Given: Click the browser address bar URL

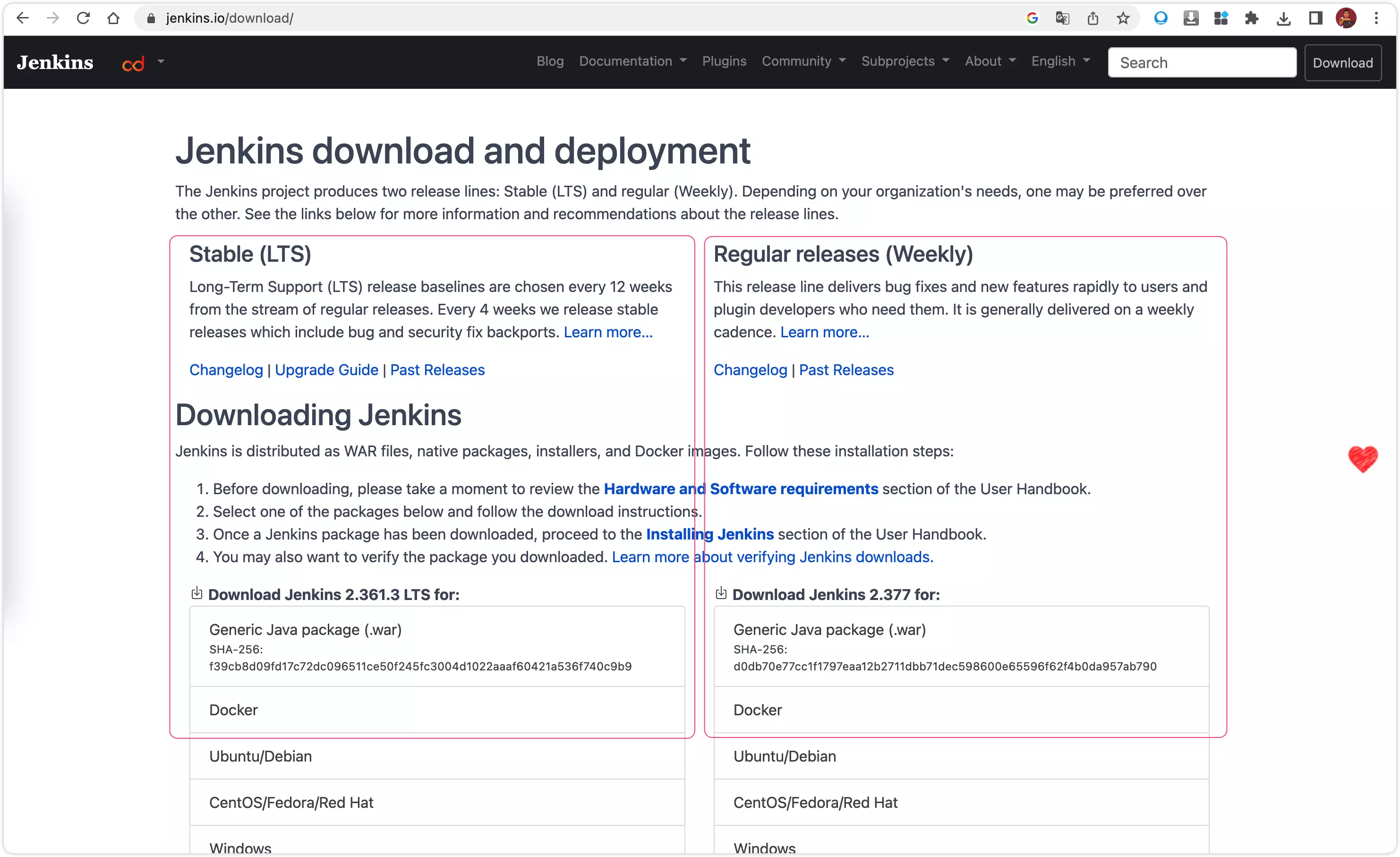Looking at the screenshot, I should coord(230,18).
